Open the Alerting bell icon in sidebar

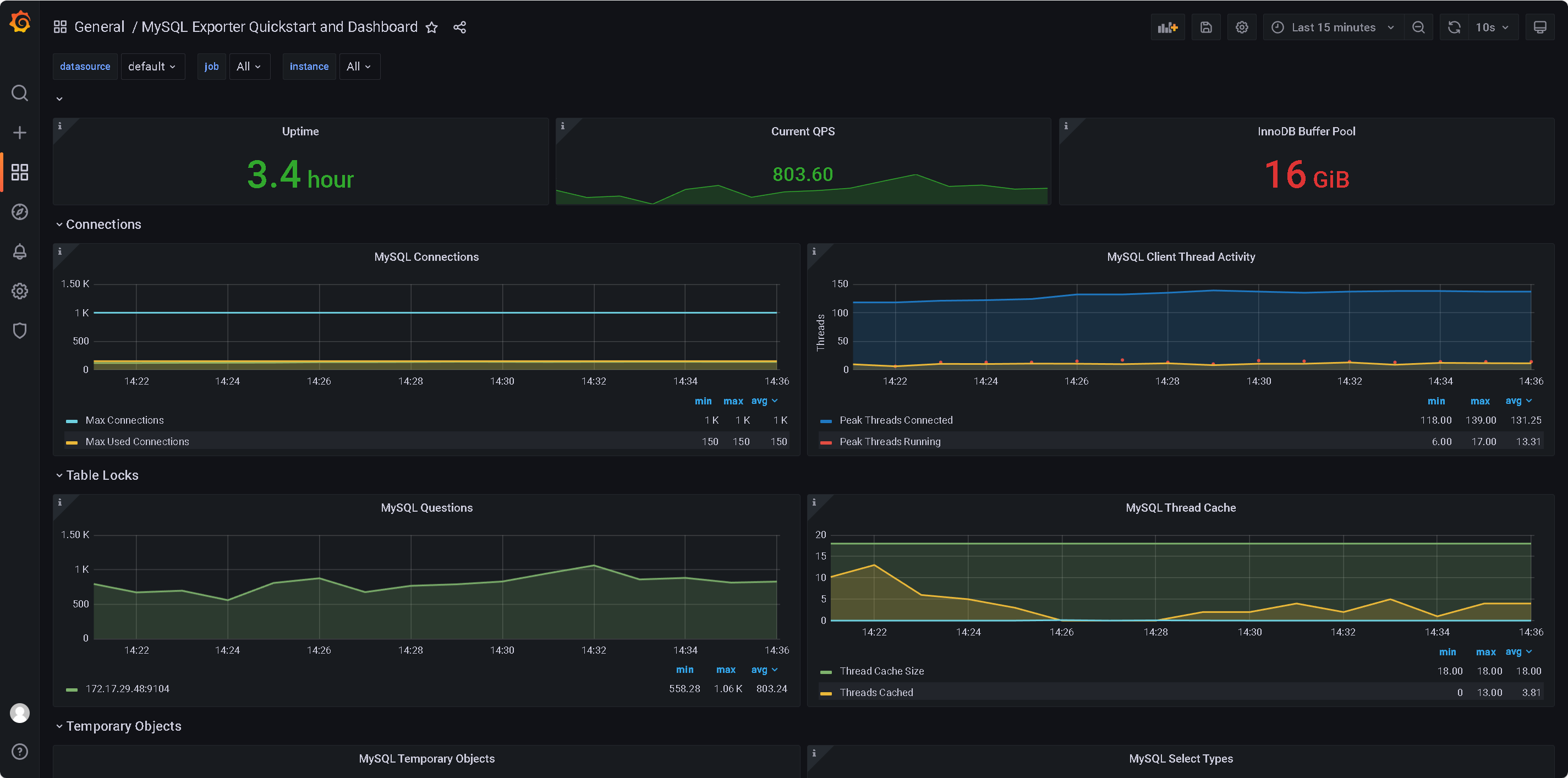[x=19, y=251]
